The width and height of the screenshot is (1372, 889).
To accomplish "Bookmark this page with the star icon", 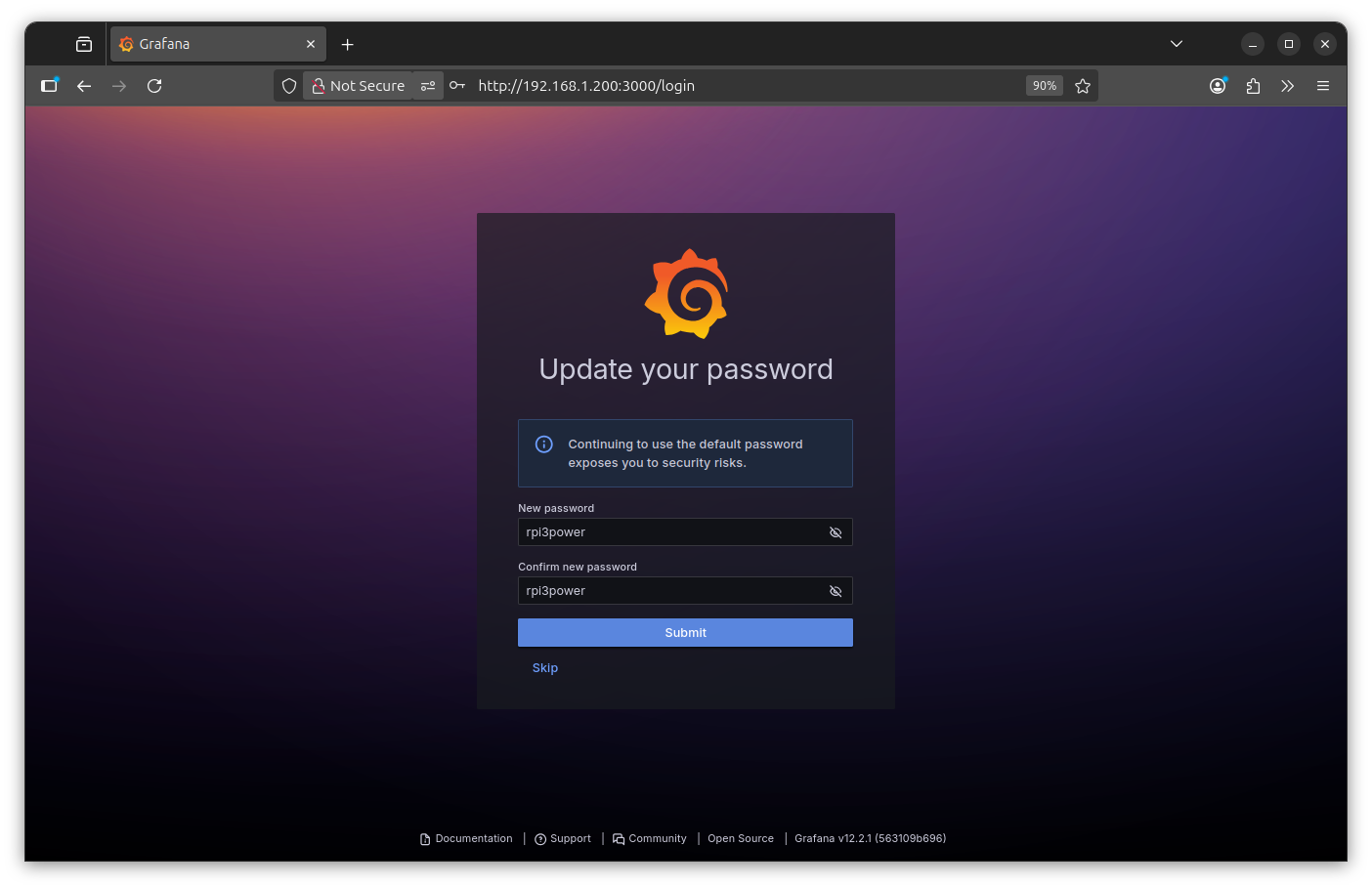I will 1083,86.
